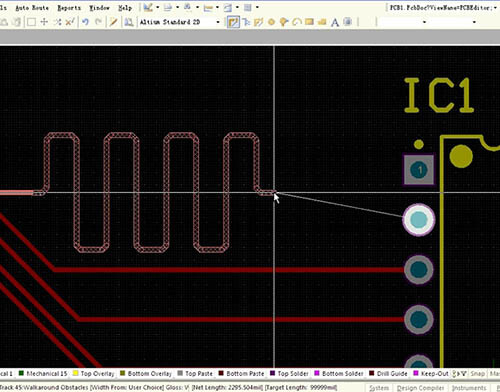This screenshot has height=392, width=500.
Task: Switch to the Bottom Overlay layer tab
Action: (146, 374)
